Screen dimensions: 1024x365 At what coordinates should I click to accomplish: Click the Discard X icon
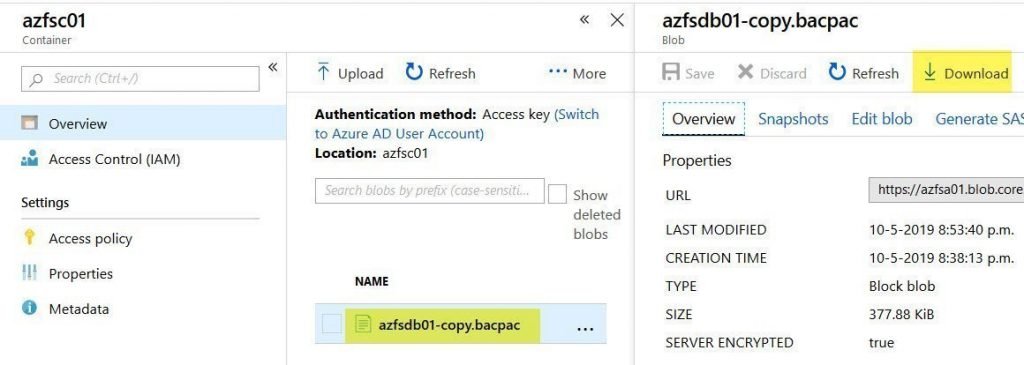(745, 72)
